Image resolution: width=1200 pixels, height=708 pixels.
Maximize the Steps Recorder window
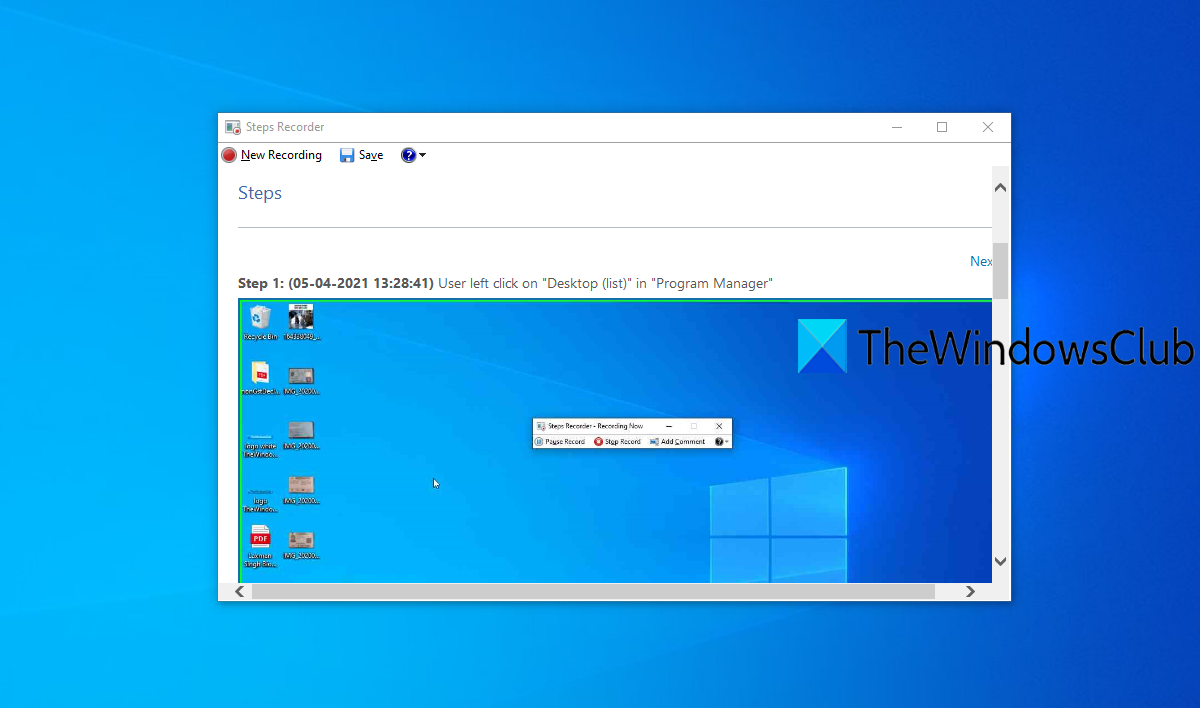[942, 127]
